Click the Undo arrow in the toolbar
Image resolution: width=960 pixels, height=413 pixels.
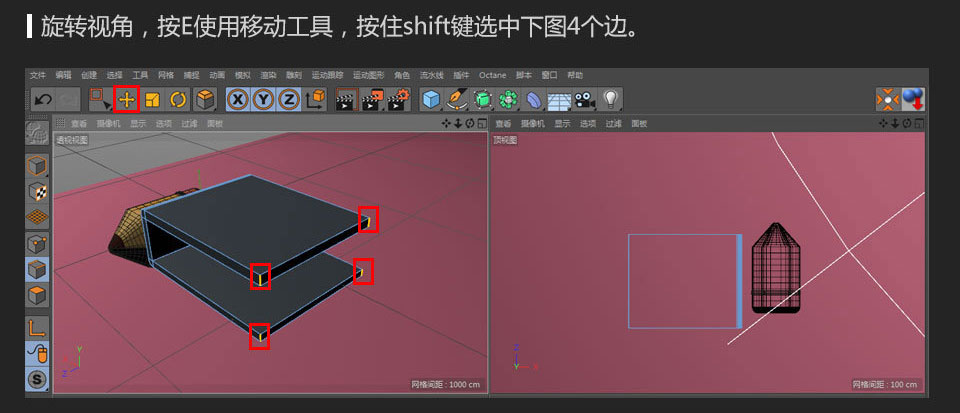point(43,100)
